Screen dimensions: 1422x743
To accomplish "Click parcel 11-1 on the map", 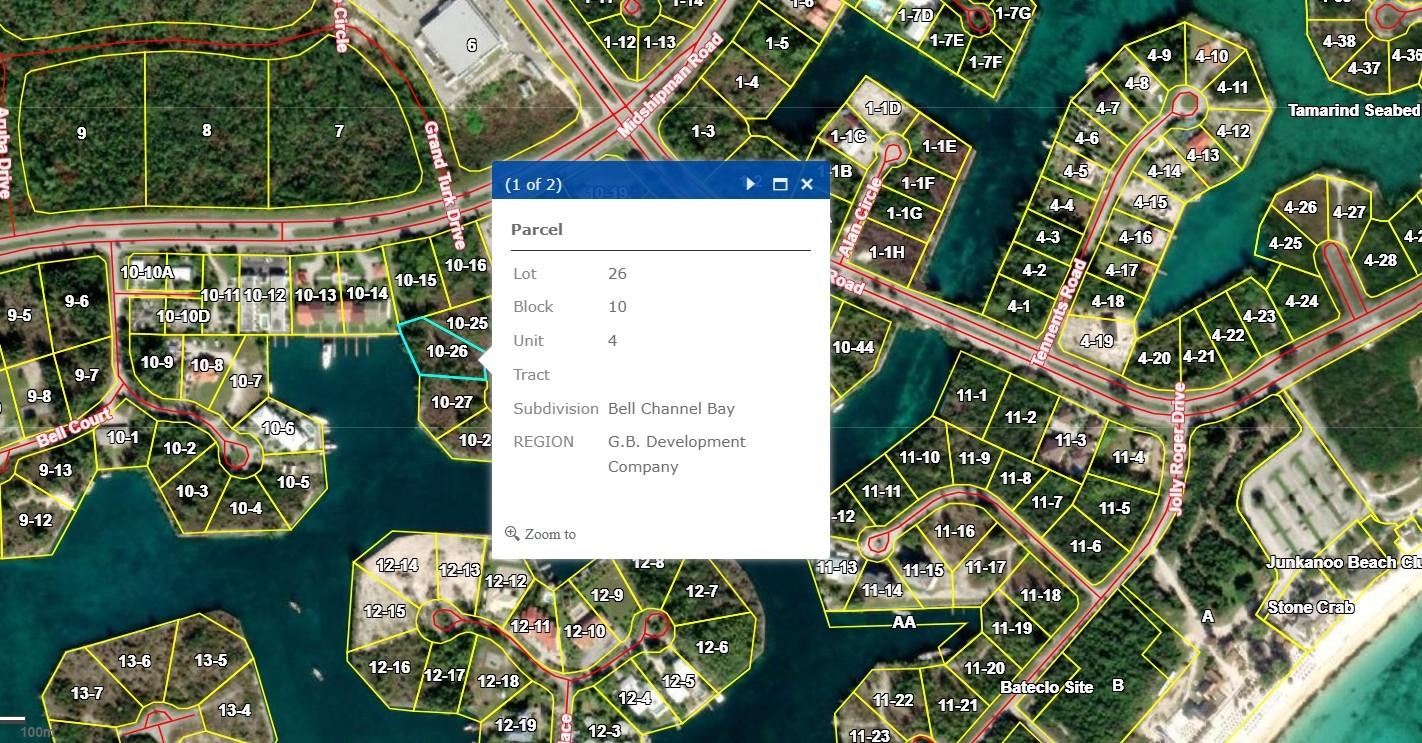I will pos(971,396).
